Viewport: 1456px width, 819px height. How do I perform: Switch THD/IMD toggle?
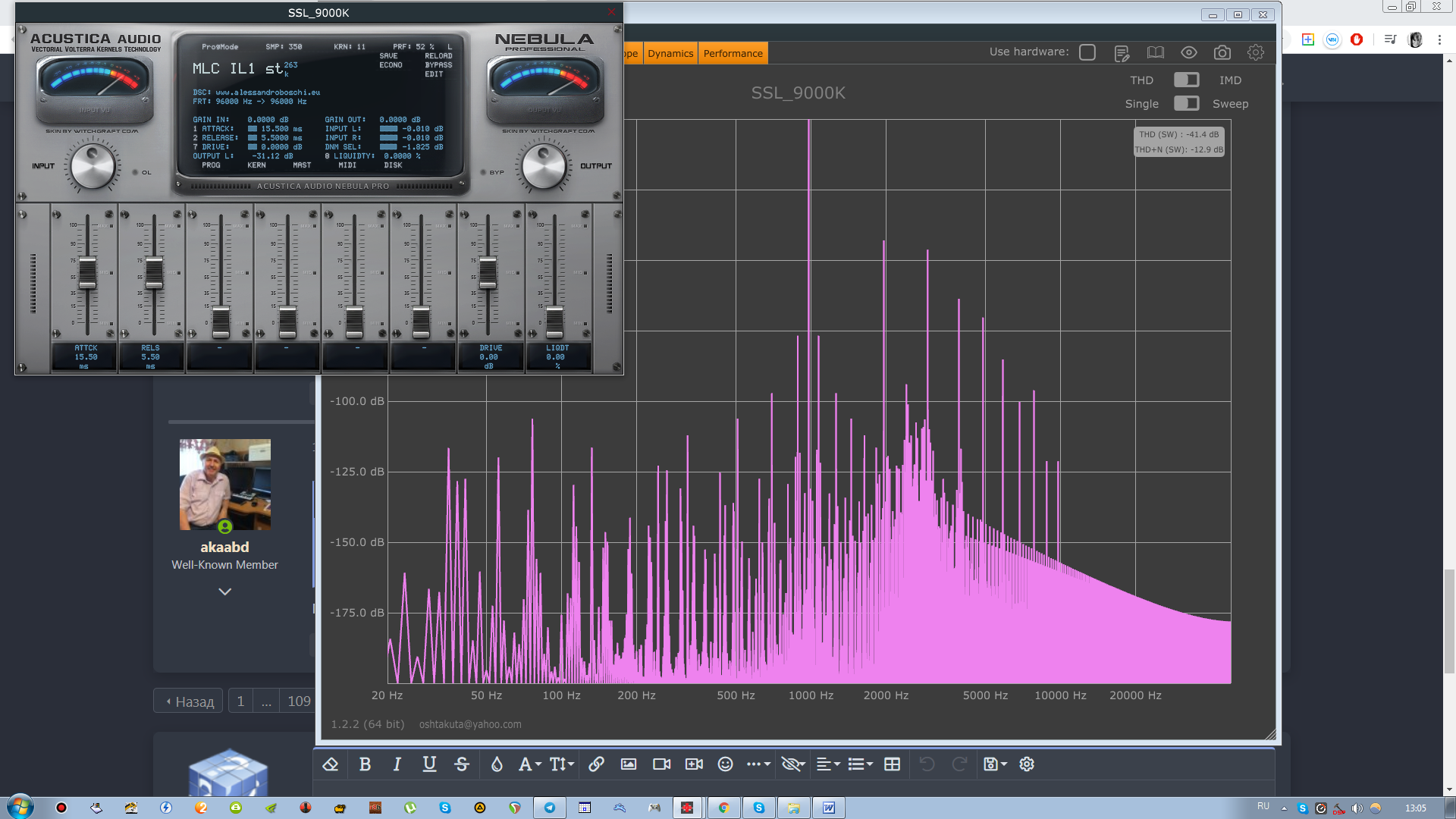click(1186, 80)
